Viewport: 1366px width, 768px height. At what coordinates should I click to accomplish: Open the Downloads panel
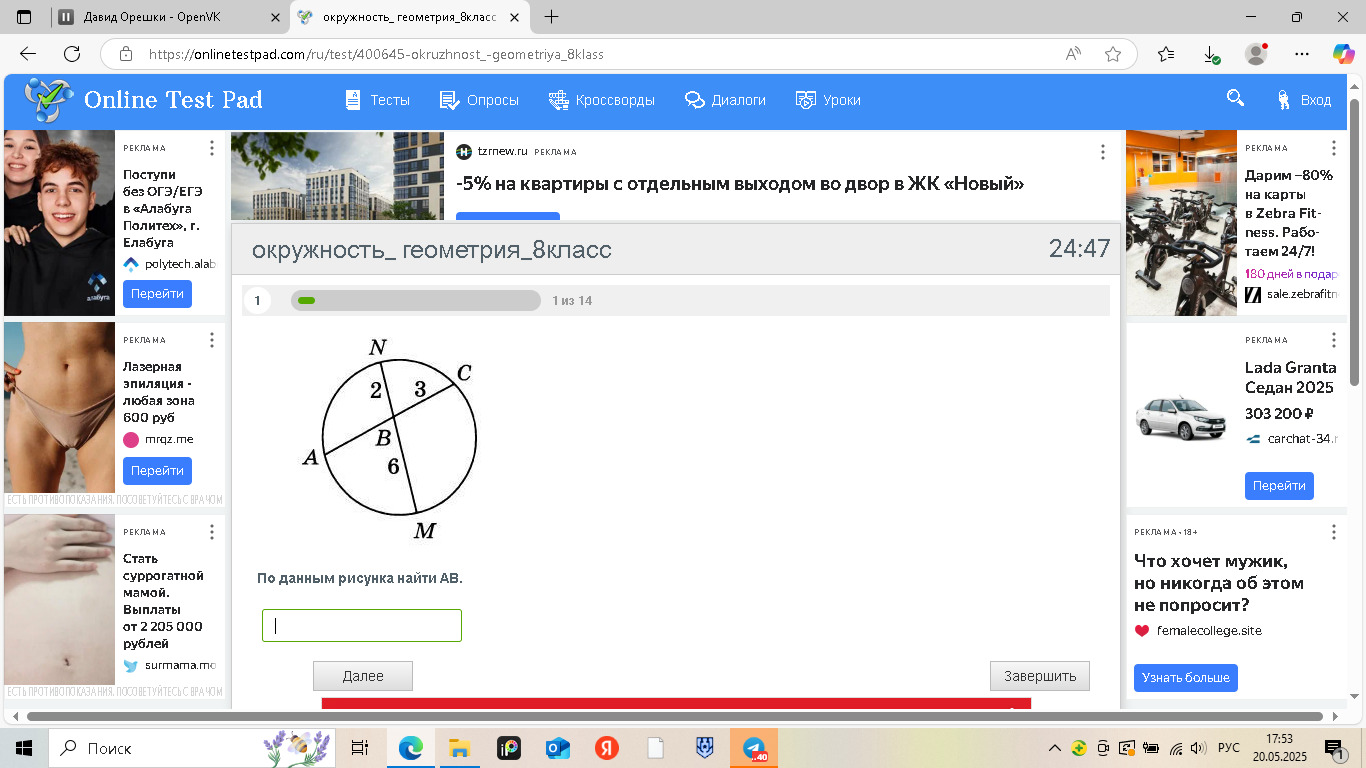(x=1211, y=54)
